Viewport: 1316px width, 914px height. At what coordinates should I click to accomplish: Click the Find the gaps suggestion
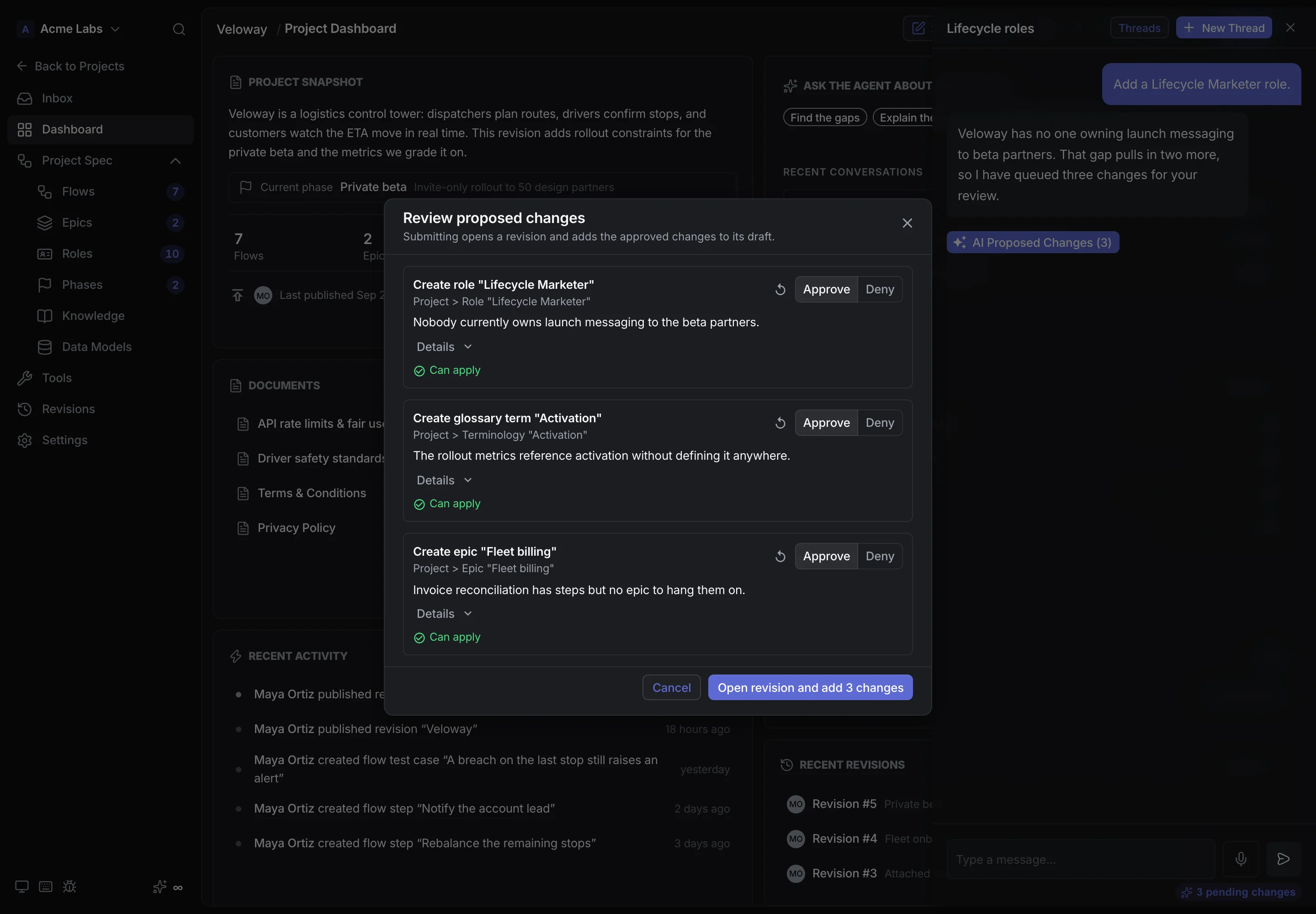[825, 118]
